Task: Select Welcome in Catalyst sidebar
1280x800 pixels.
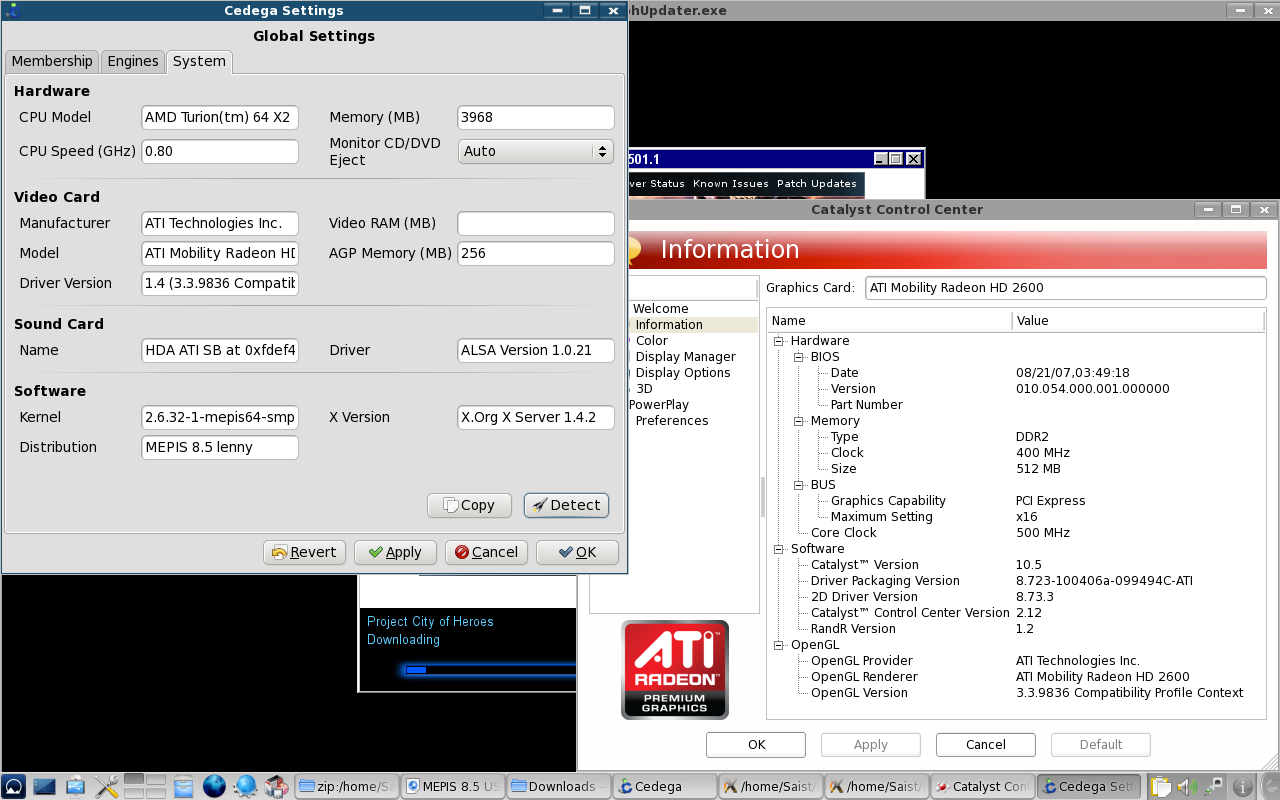Action: [x=660, y=309]
